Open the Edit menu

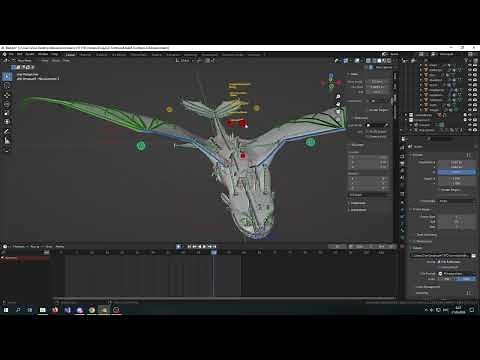point(19,54)
